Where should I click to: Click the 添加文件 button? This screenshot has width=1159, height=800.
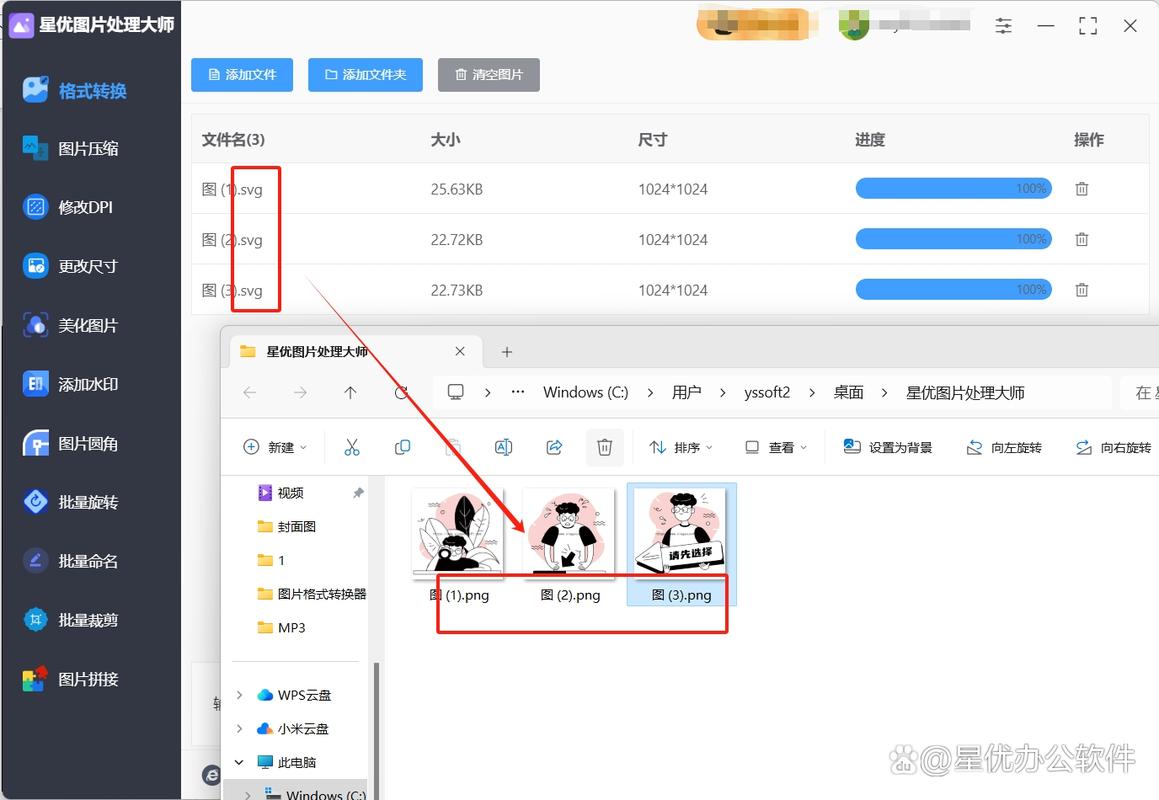pyautogui.click(x=241, y=74)
